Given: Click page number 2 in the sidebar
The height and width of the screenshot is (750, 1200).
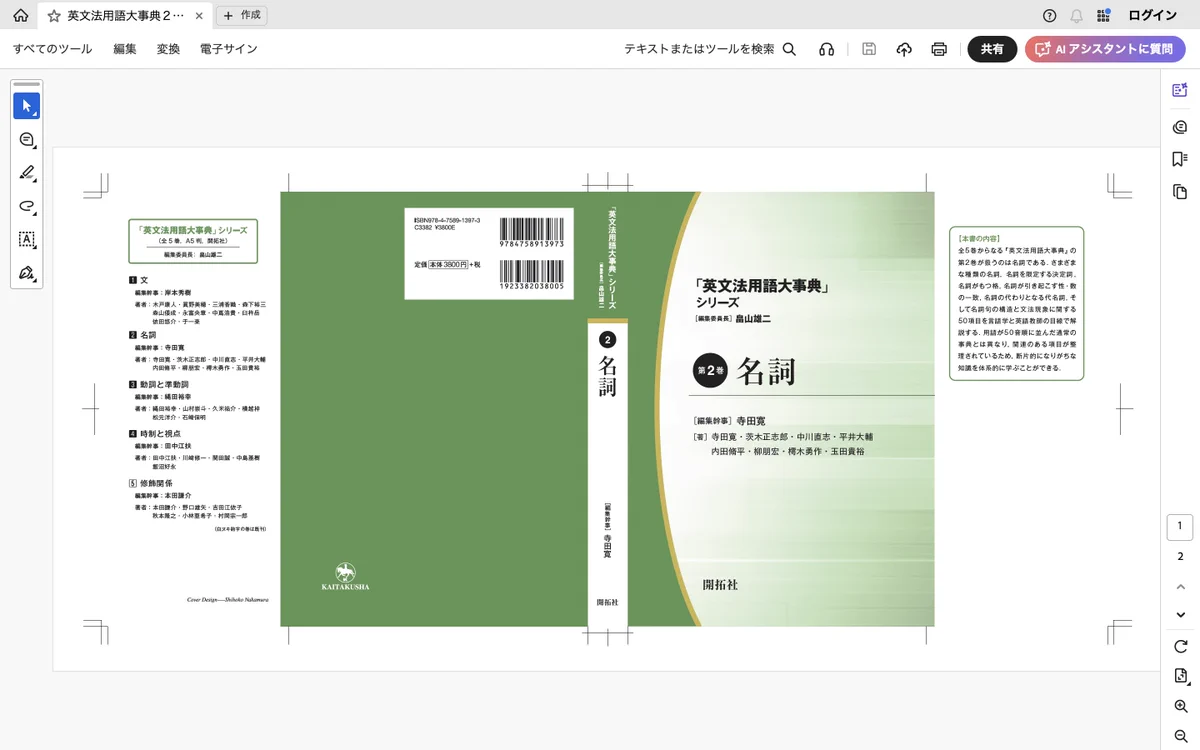Looking at the screenshot, I should [x=1180, y=557].
